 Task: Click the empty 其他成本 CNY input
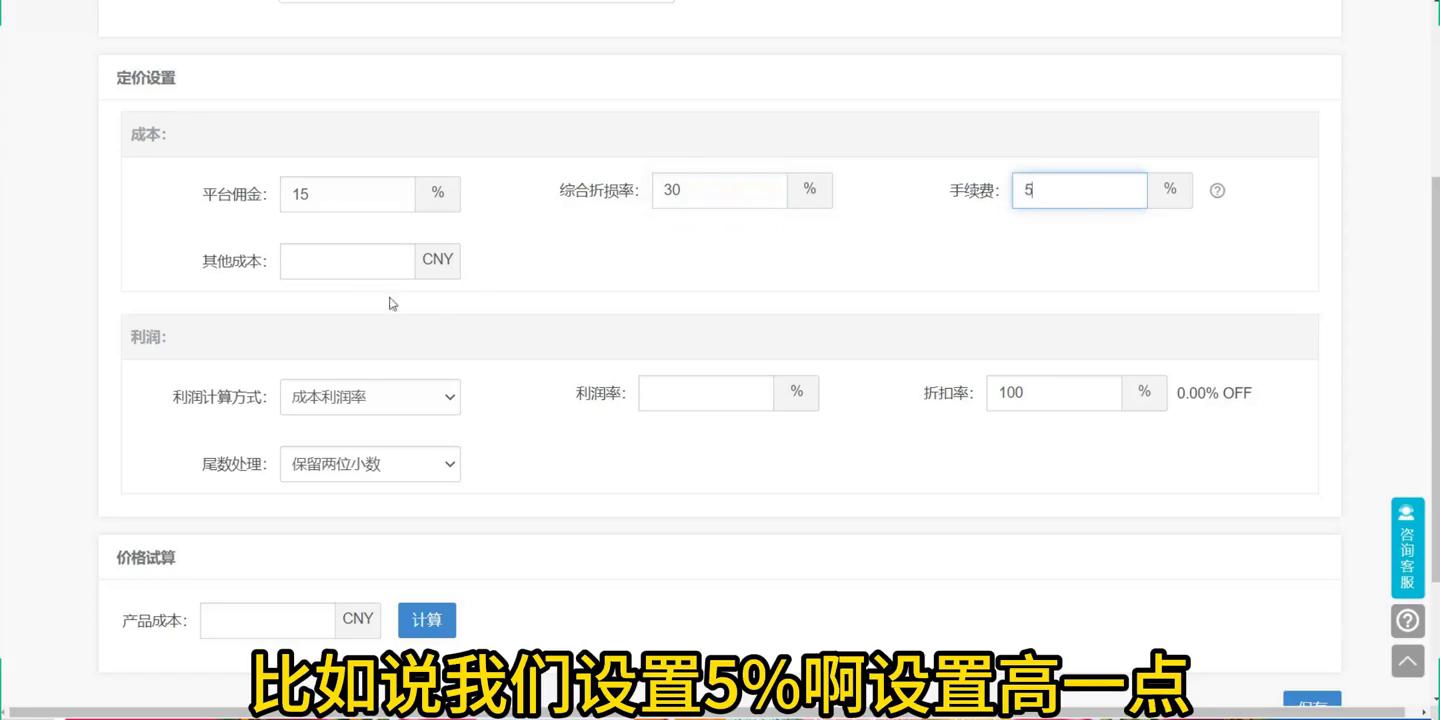tap(347, 260)
